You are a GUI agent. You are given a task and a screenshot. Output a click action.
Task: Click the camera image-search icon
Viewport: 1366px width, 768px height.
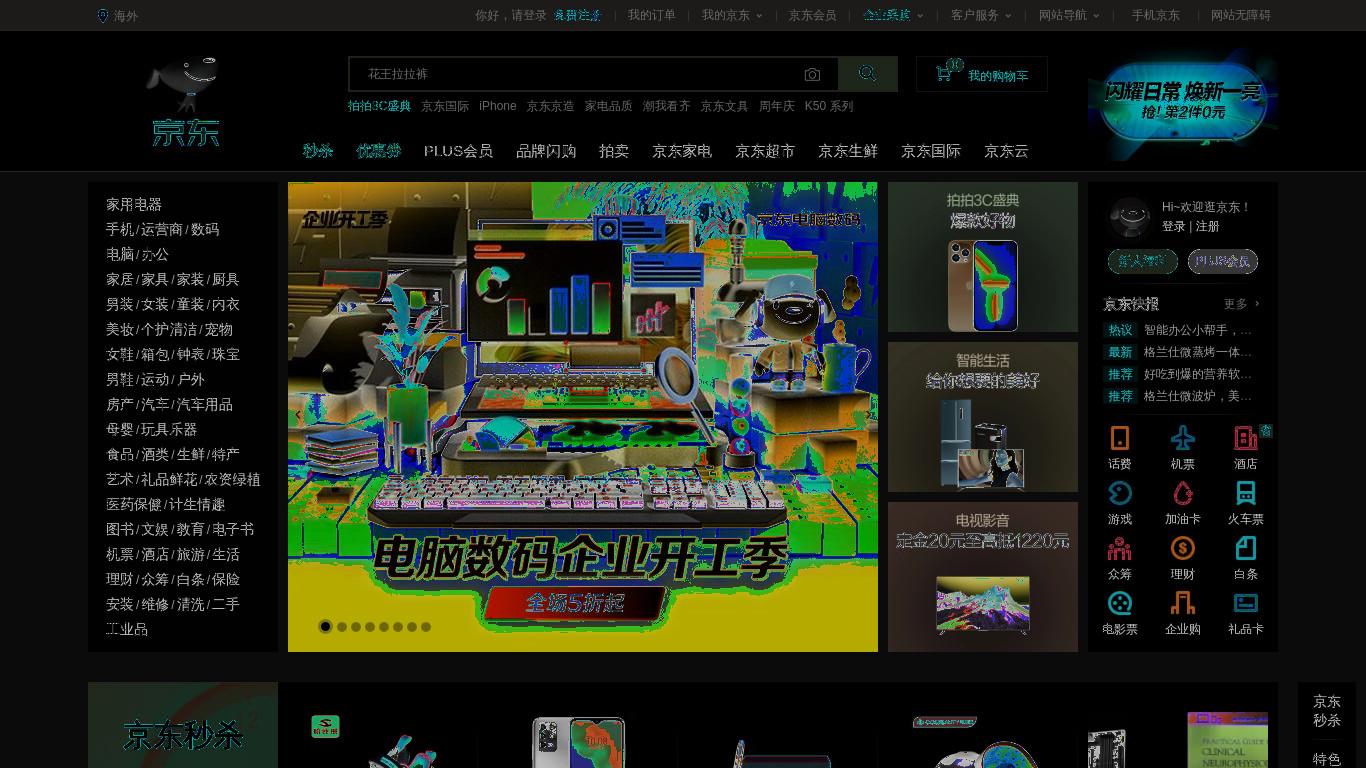tap(812, 75)
